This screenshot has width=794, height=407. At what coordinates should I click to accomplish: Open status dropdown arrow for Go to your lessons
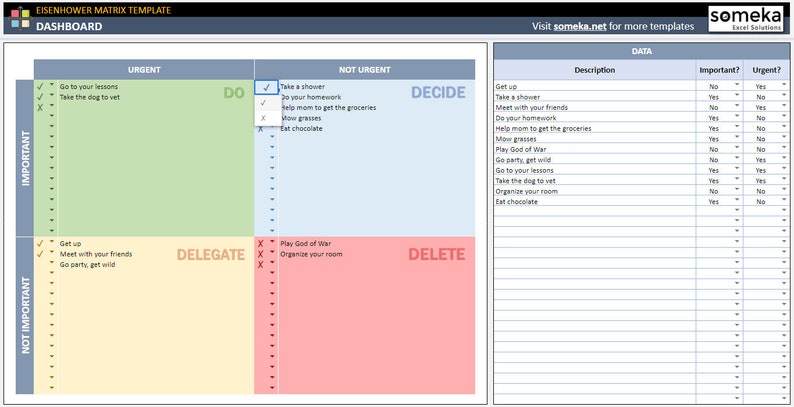pyautogui.click(x=52, y=85)
